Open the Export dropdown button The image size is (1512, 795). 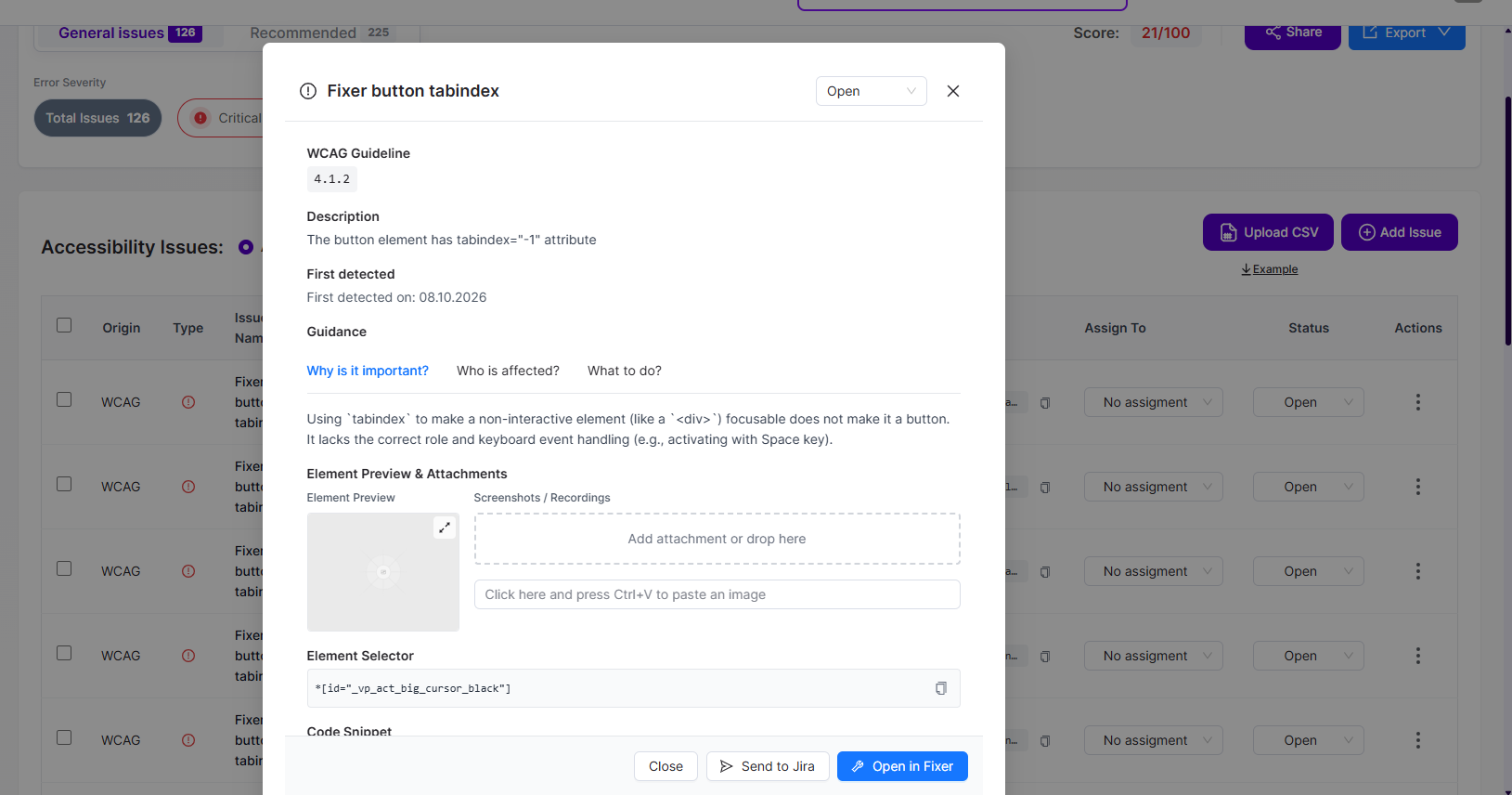point(1406,33)
